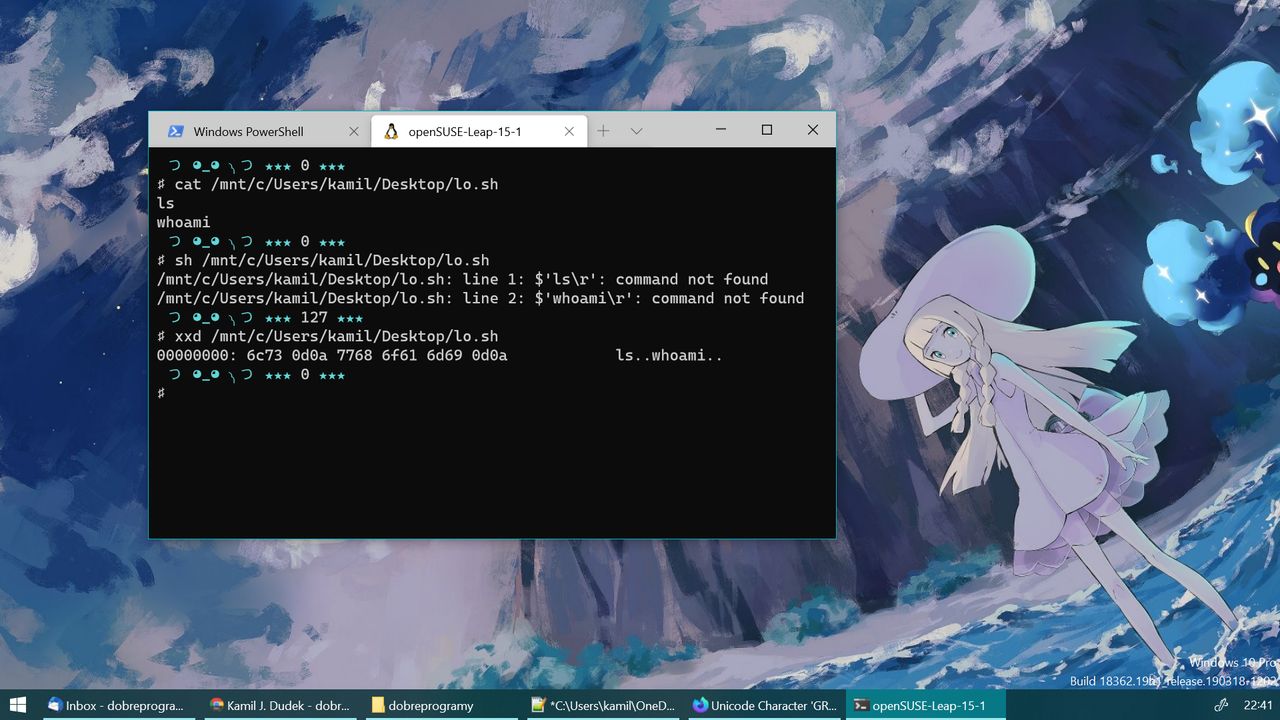Screen dimensions: 1280x720
Task: Click the pen input icon in the system tray
Action: (1220, 705)
